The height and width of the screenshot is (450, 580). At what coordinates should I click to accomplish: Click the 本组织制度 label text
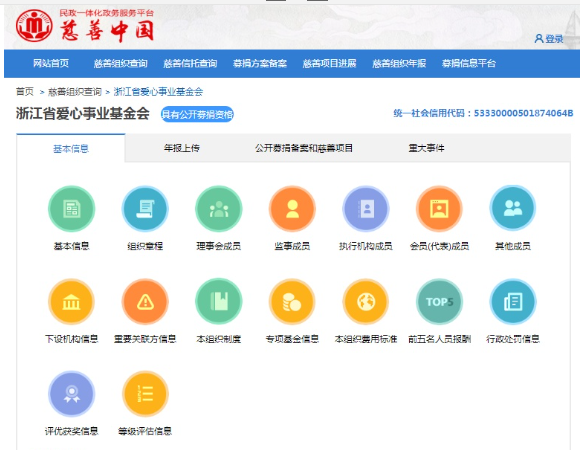tap(219, 339)
